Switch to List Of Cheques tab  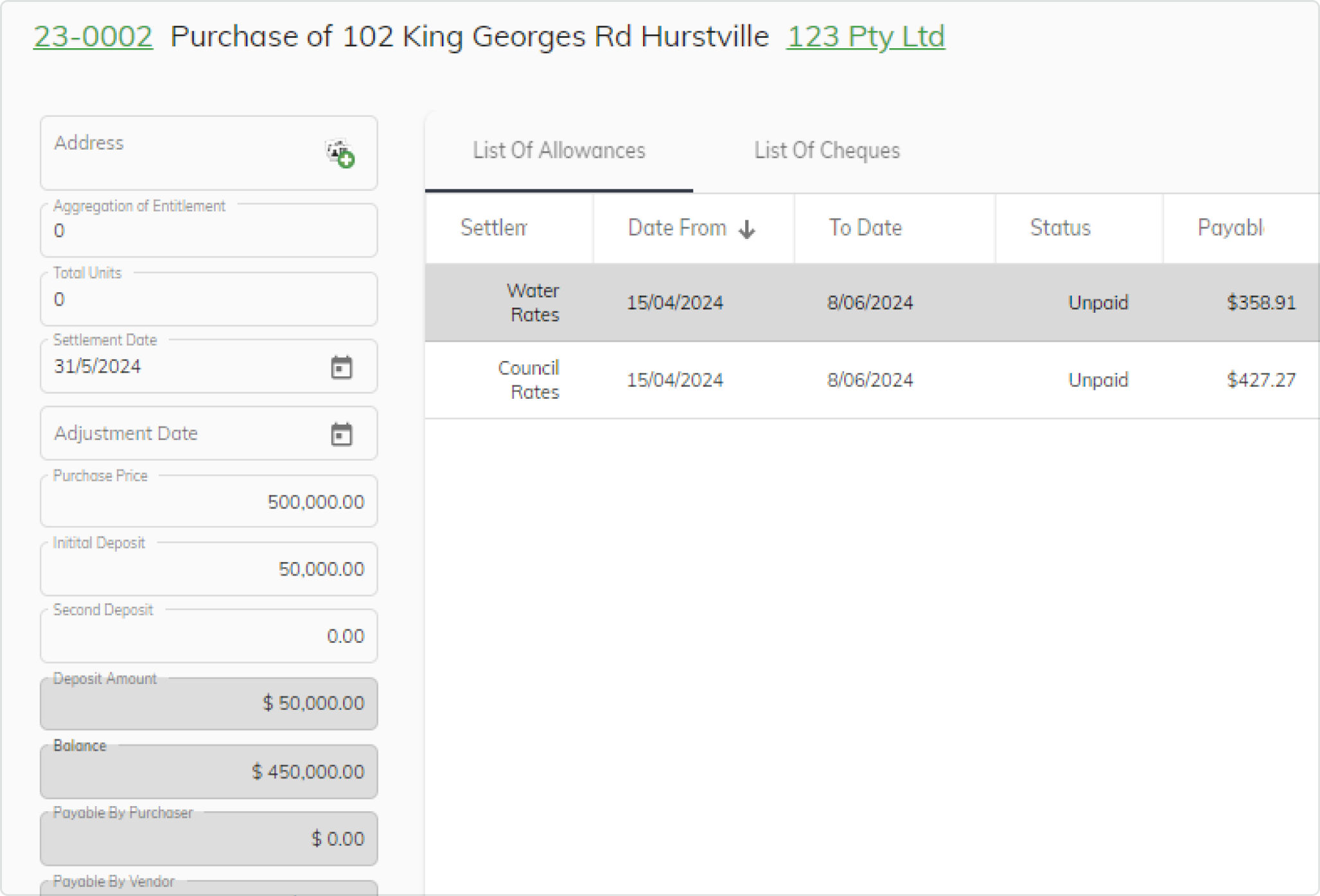pos(826,150)
